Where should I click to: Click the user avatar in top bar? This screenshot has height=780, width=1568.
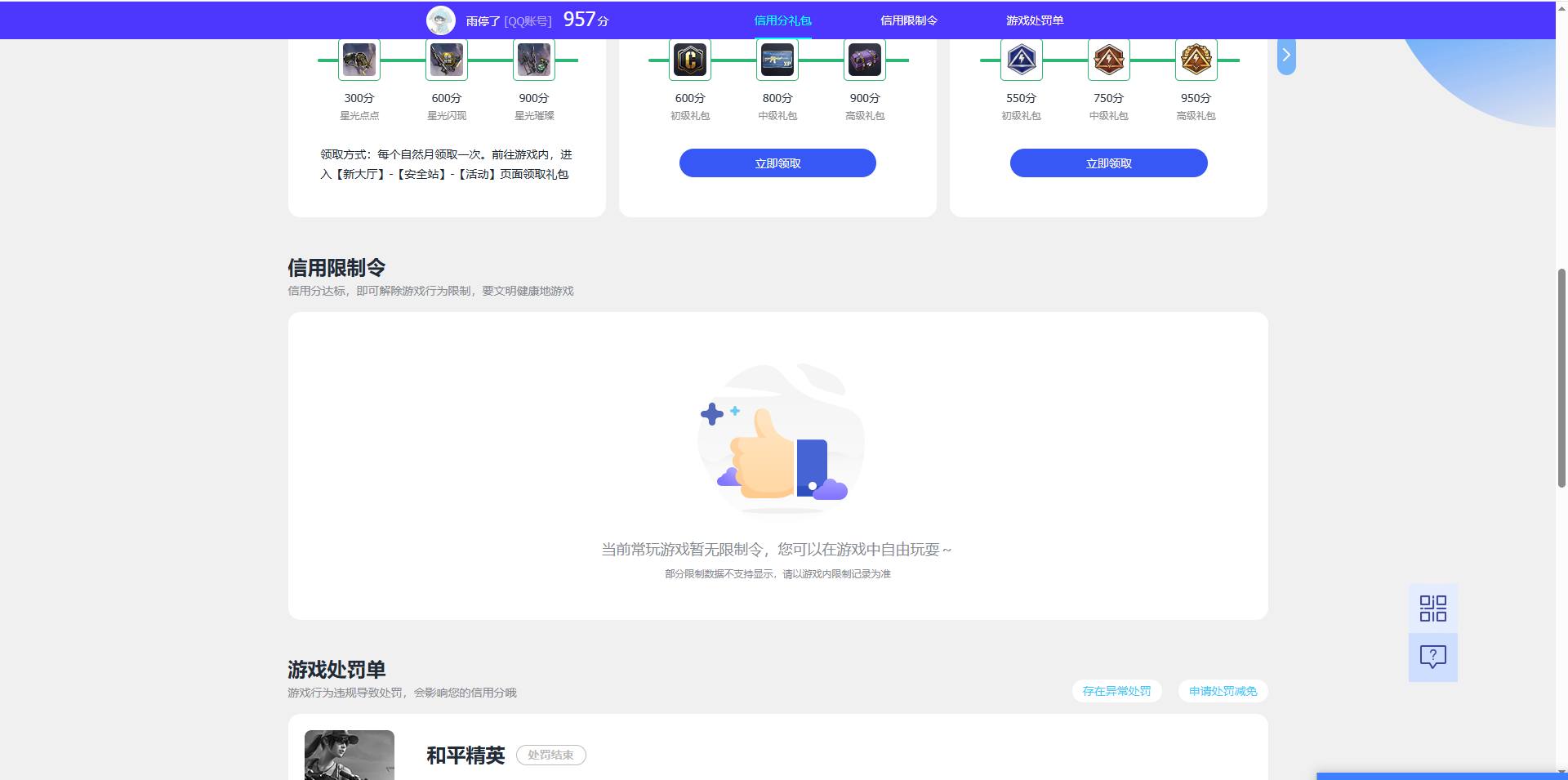coord(441,20)
